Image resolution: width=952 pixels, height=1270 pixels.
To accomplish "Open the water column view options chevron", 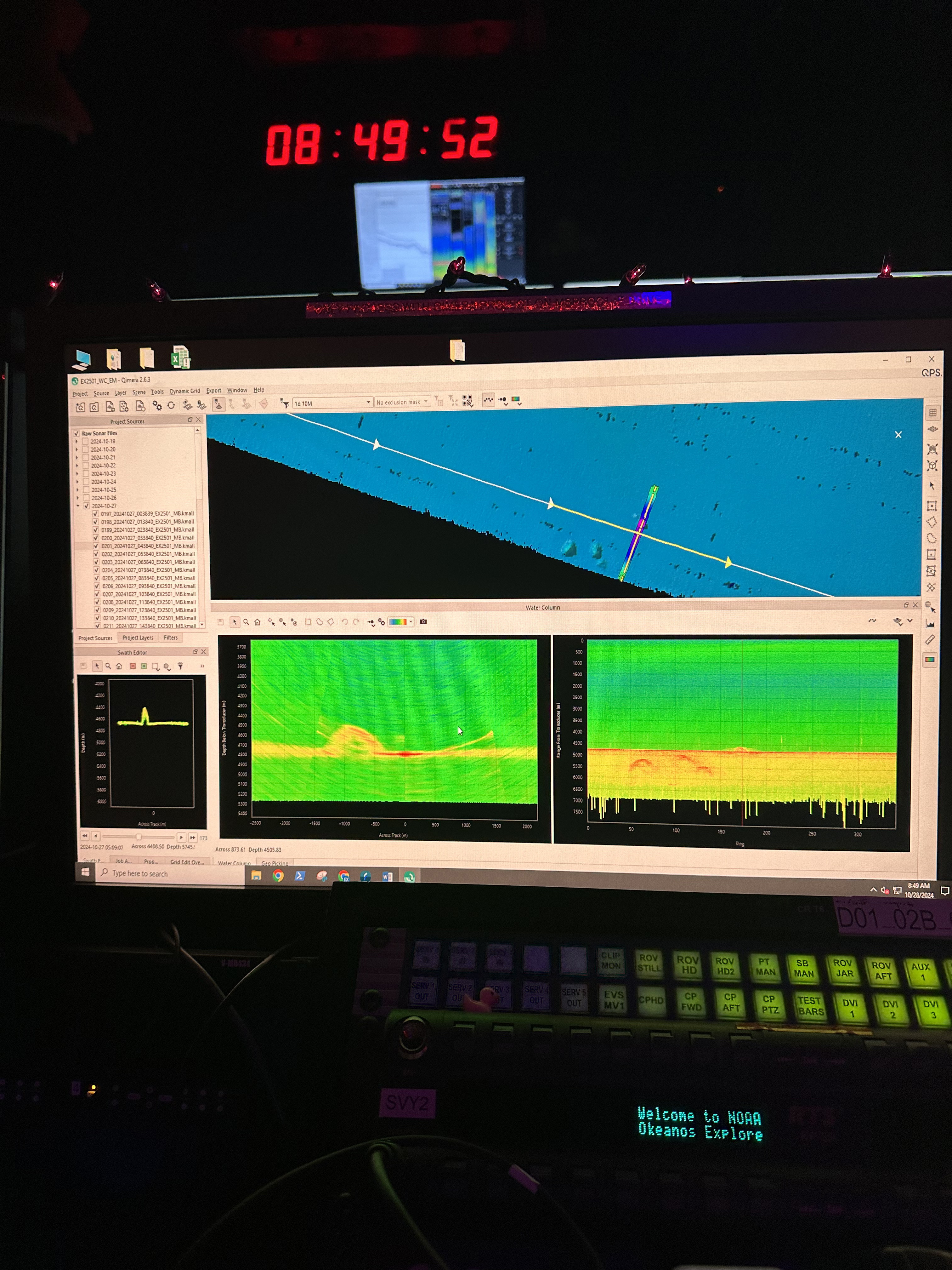I will coord(909,620).
